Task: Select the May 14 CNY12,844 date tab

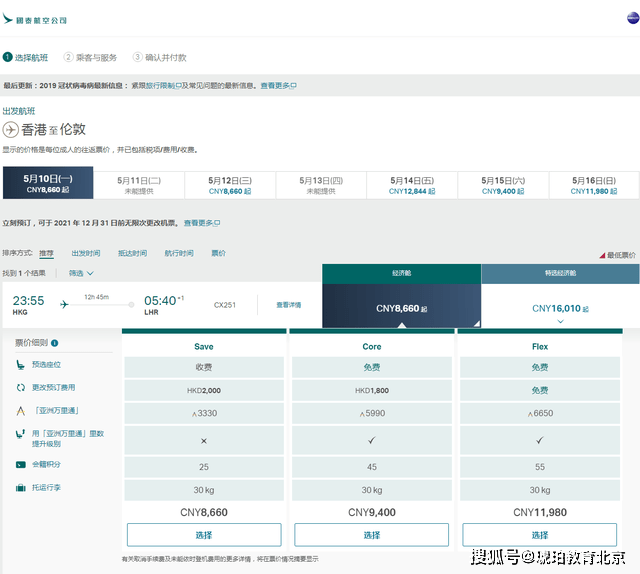Action: coord(412,185)
